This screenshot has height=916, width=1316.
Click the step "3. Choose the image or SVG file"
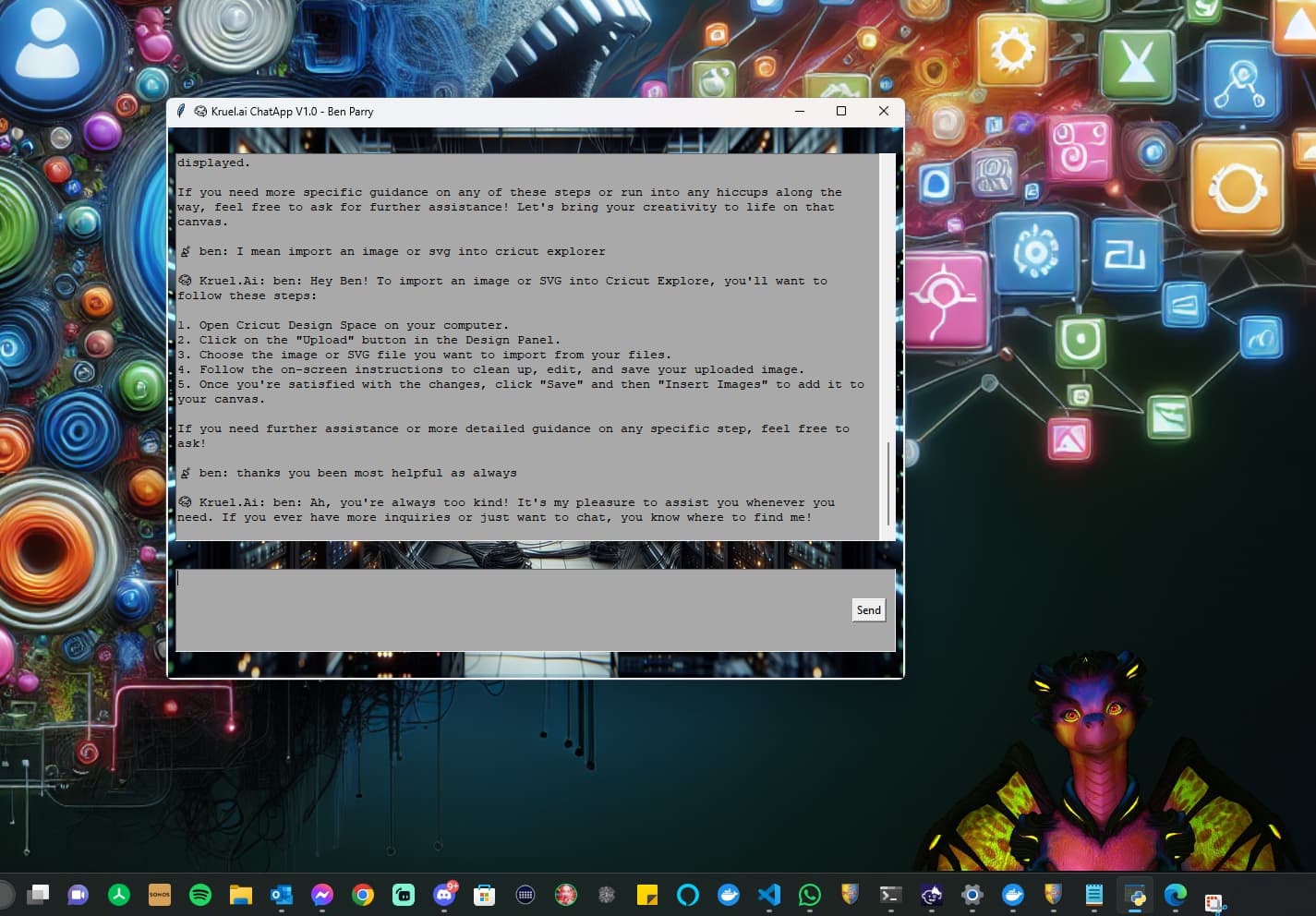click(x=424, y=355)
